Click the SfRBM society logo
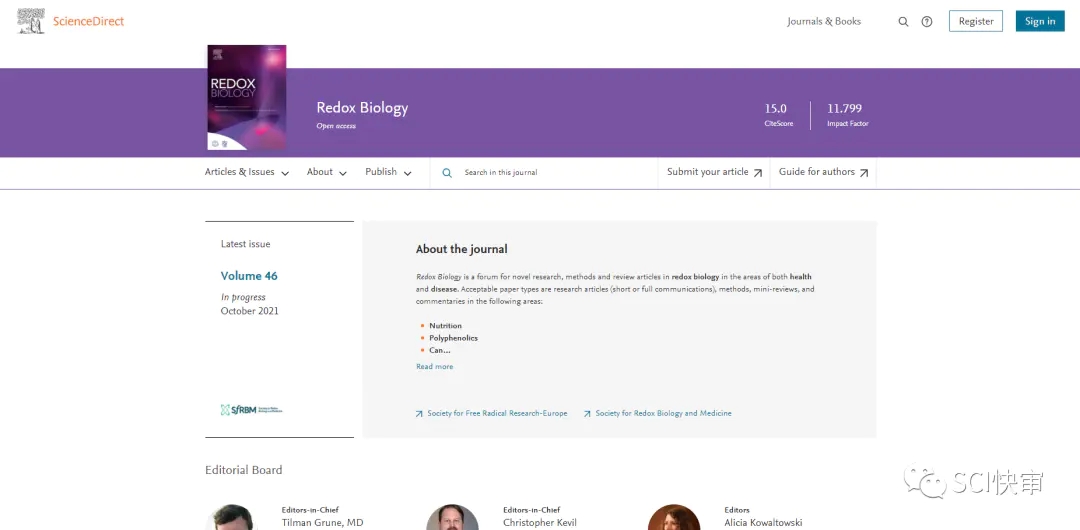This screenshot has height=530, width=1080. [251, 410]
